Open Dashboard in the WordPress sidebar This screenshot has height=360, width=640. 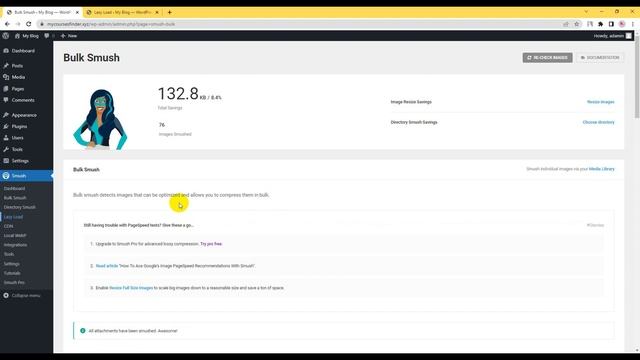pos(23,51)
